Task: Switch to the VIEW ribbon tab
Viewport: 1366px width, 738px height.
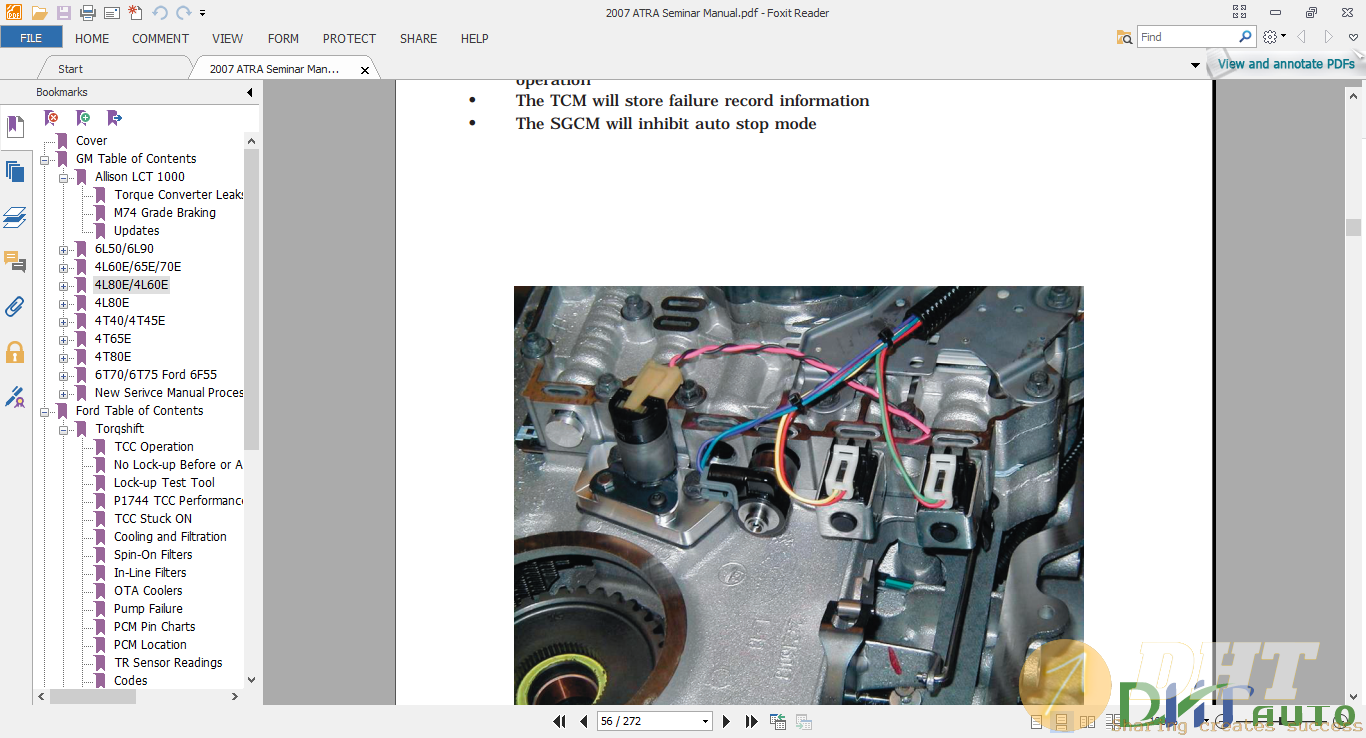Action: click(x=227, y=38)
